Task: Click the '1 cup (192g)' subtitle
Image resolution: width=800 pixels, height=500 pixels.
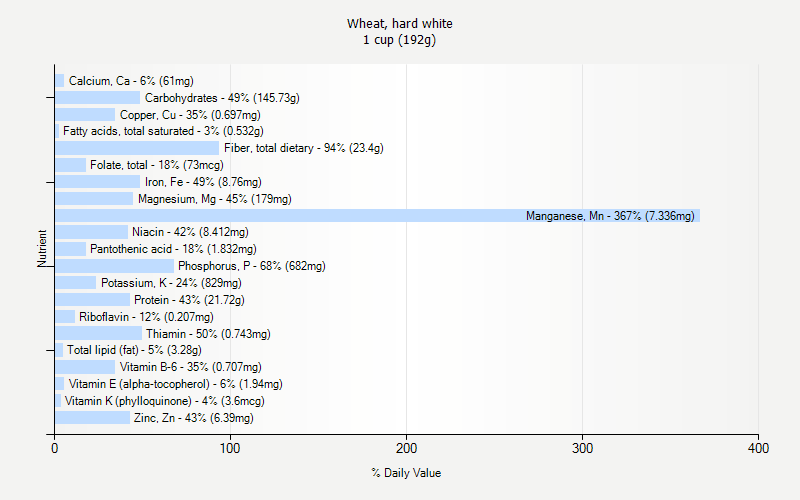Action: pyautogui.click(x=399, y=40)
